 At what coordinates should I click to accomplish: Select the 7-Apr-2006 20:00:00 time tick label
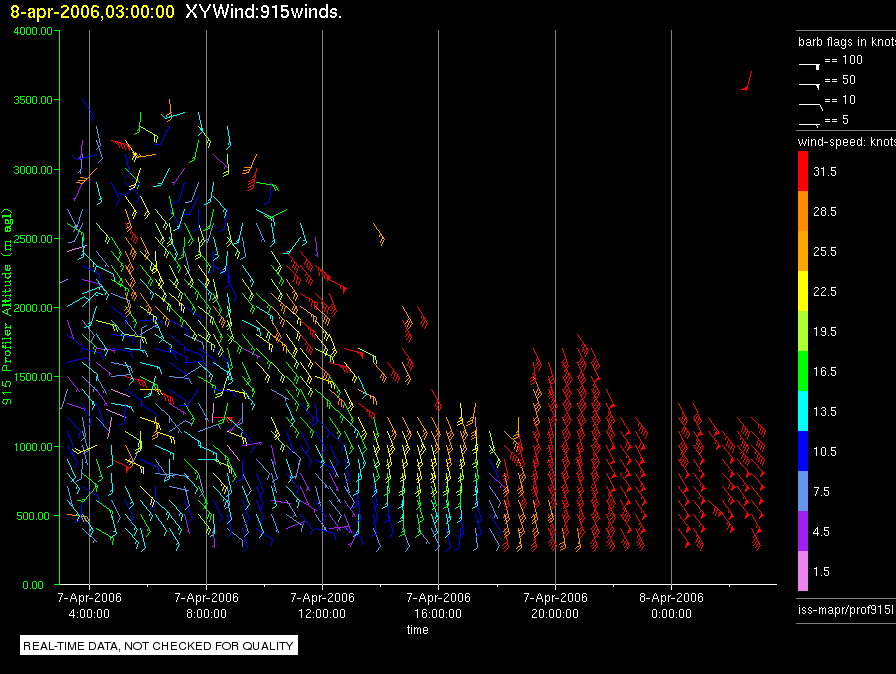[554, 604]
